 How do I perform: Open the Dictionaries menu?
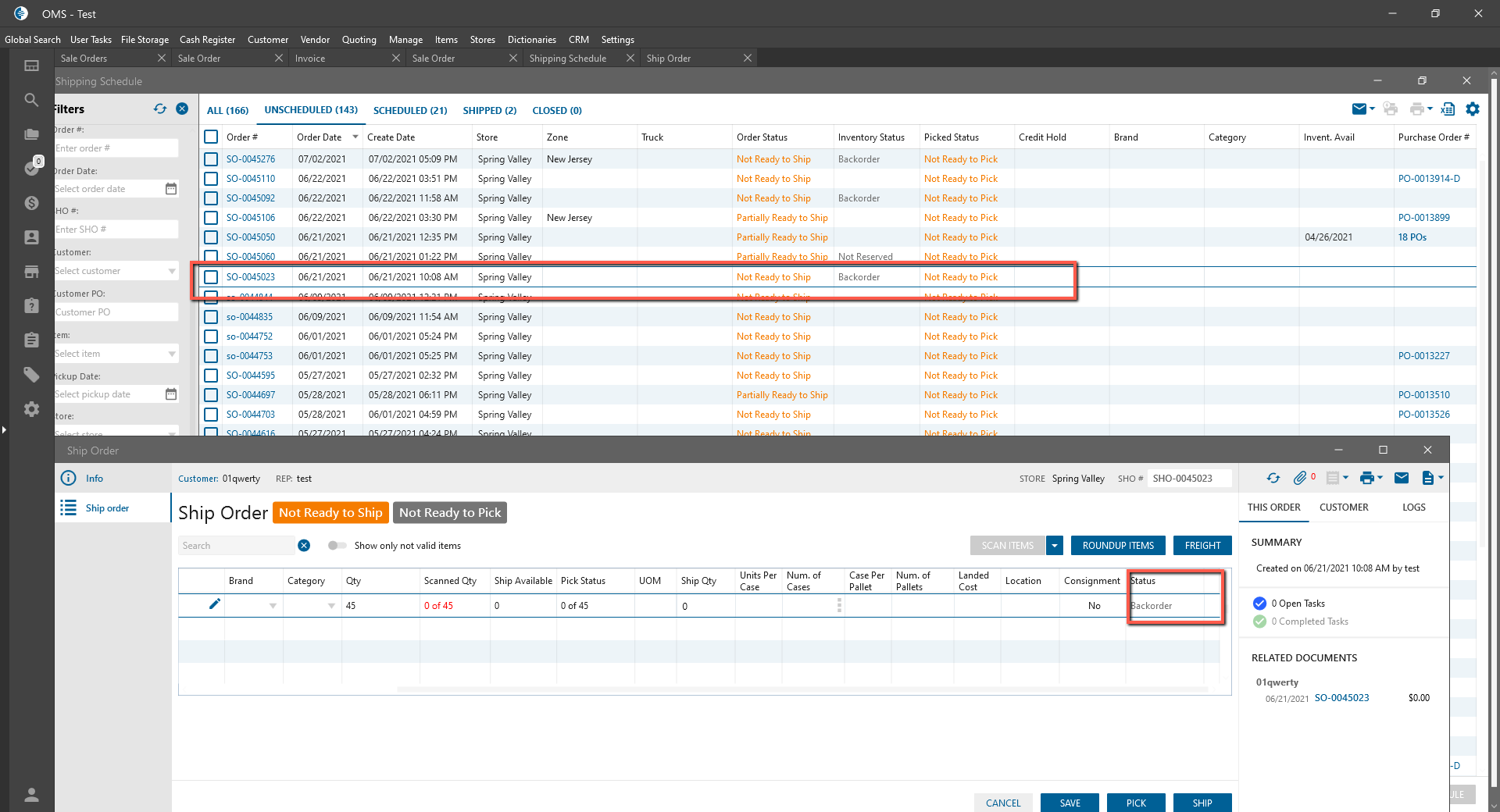coord(531,40)
